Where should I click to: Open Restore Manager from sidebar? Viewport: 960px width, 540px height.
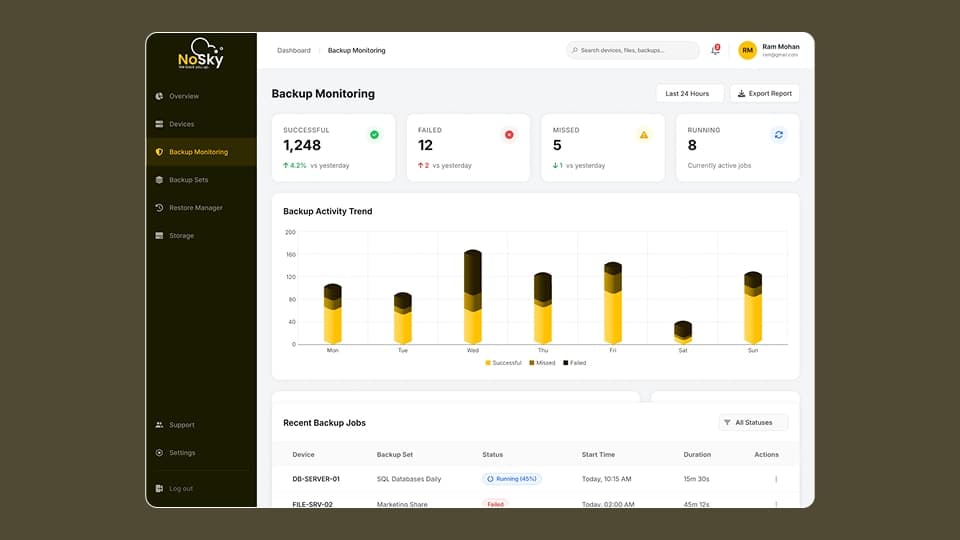pos(195,208)
